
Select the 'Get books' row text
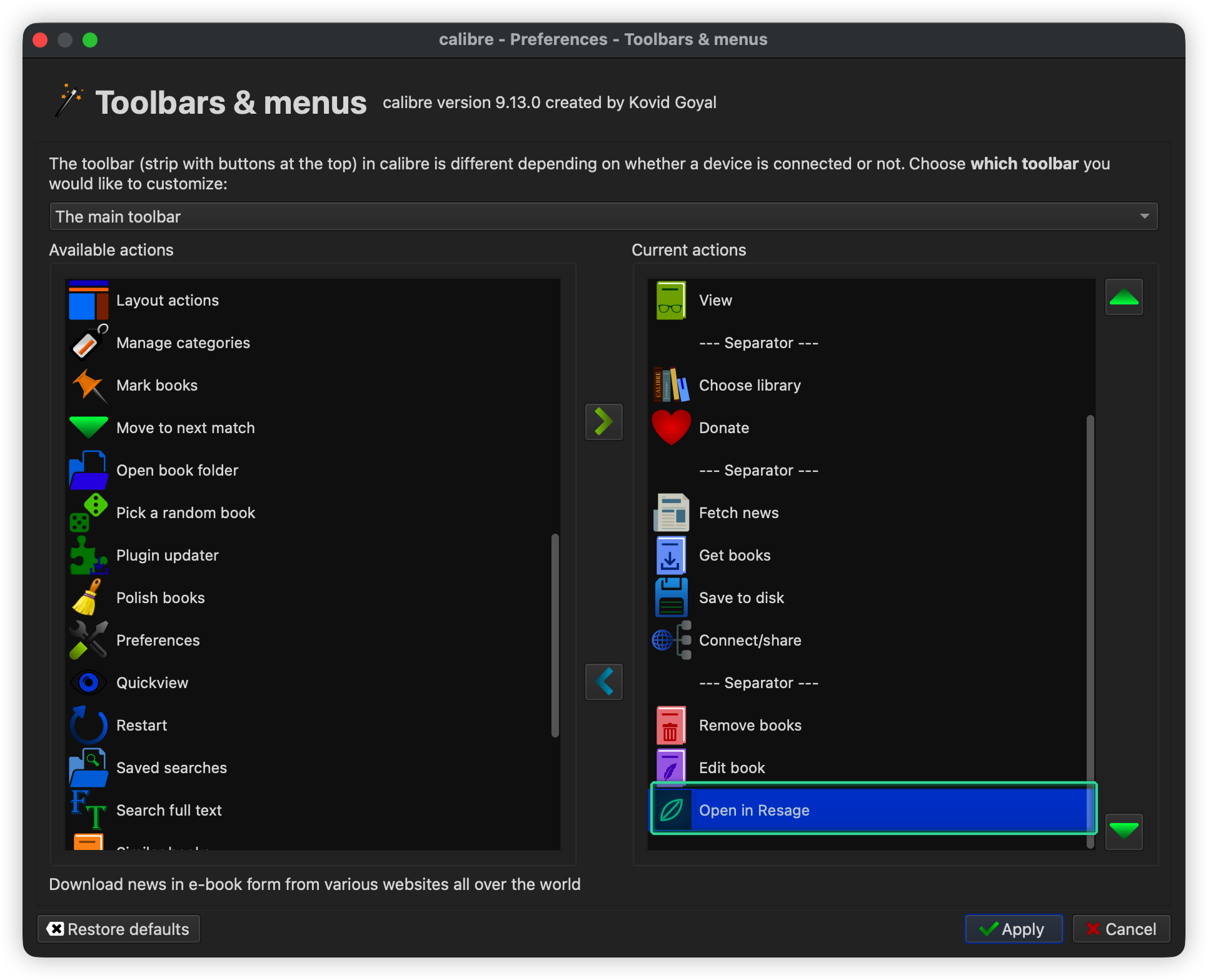point(735,556)
